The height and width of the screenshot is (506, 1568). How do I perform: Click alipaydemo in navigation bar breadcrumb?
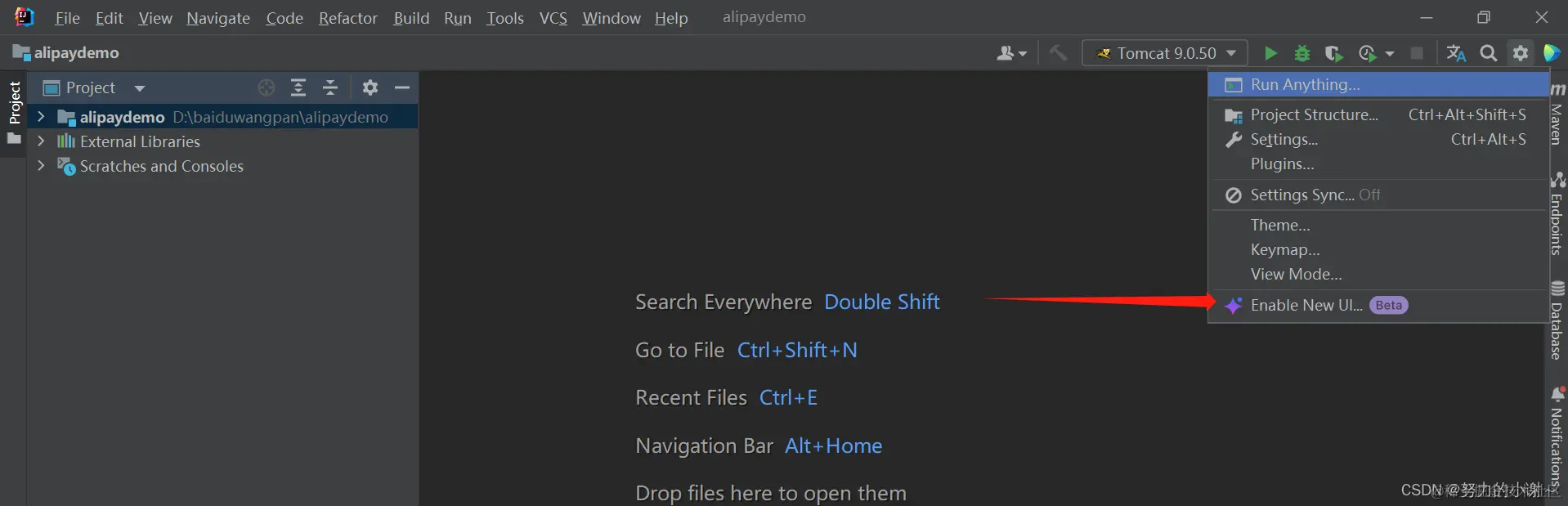point(66,53)
